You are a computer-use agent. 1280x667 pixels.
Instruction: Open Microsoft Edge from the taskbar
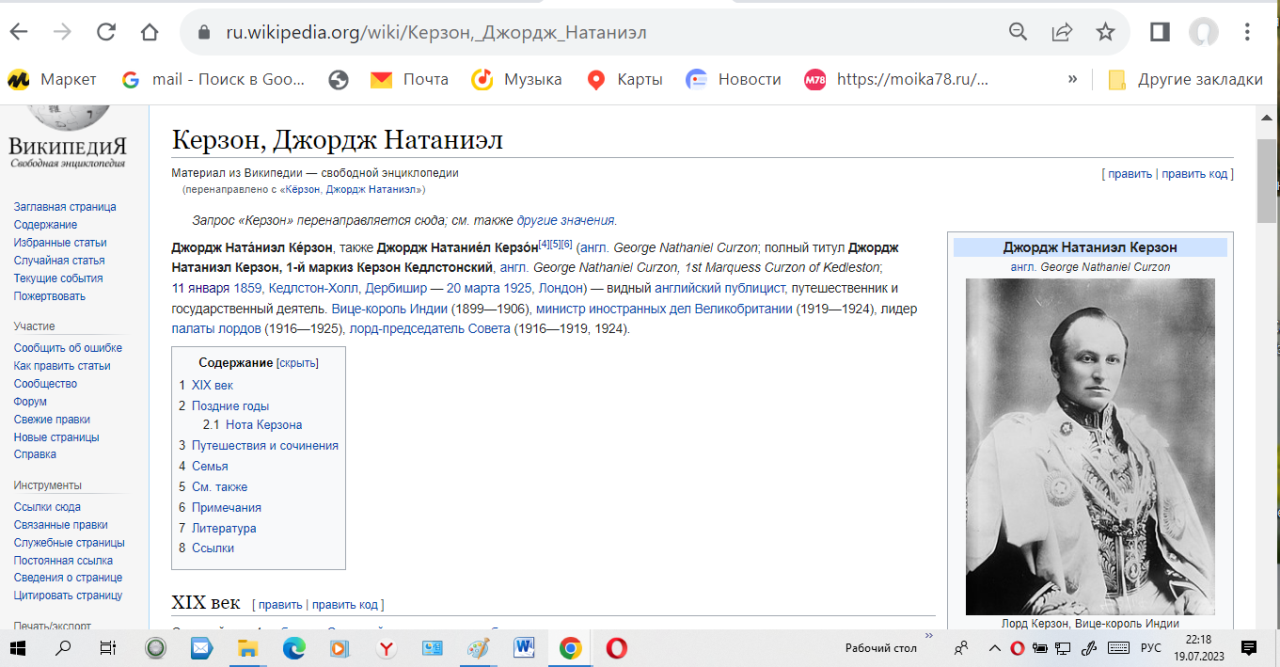[x=293, y=648]
